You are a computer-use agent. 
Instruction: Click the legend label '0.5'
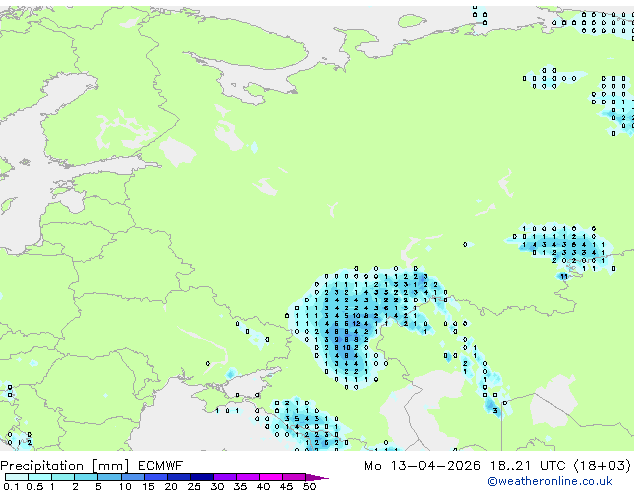(x=35, y=486)
